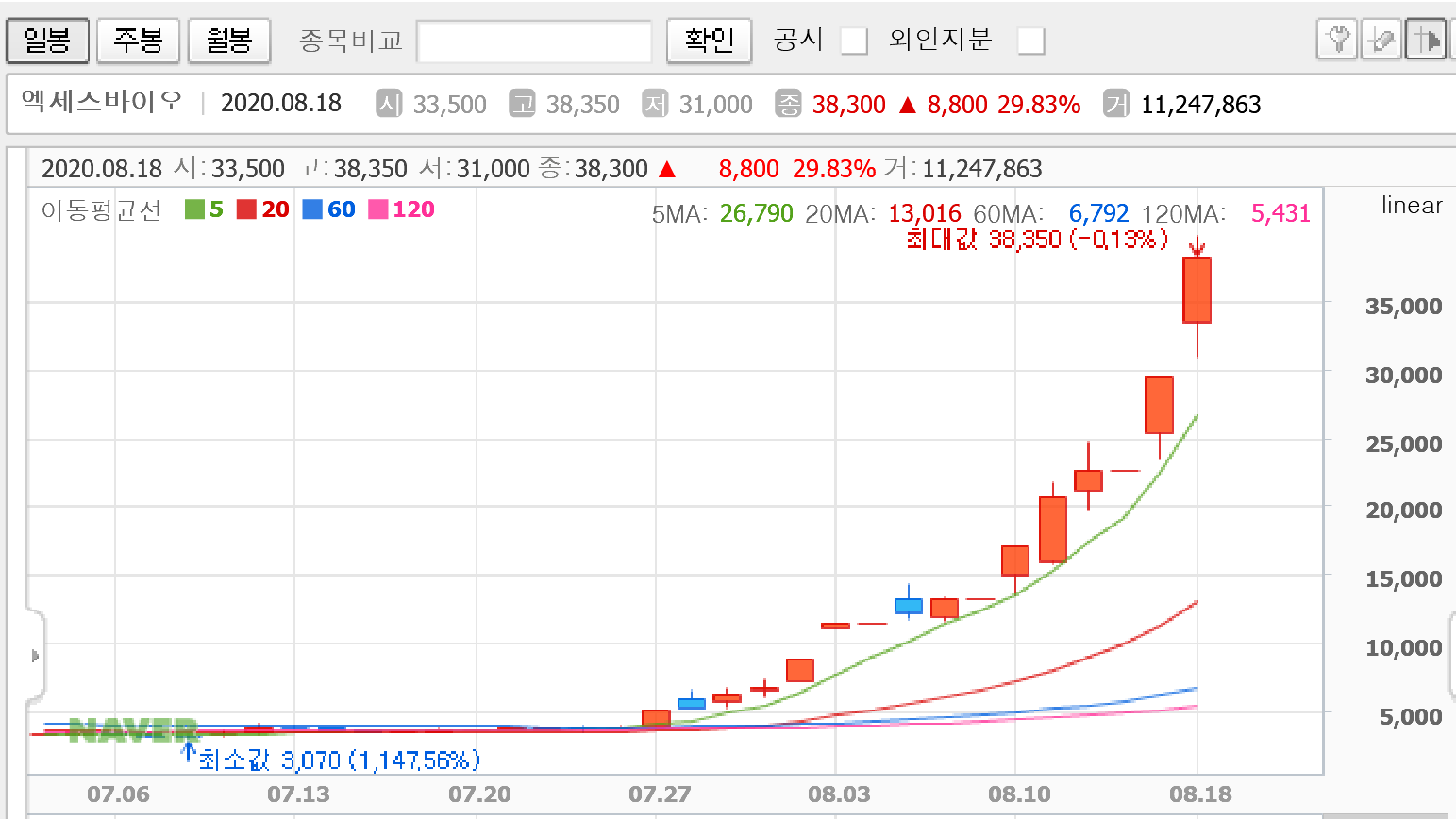
Task: Click the 시 open price icon
Action: (x=389, y=103)
